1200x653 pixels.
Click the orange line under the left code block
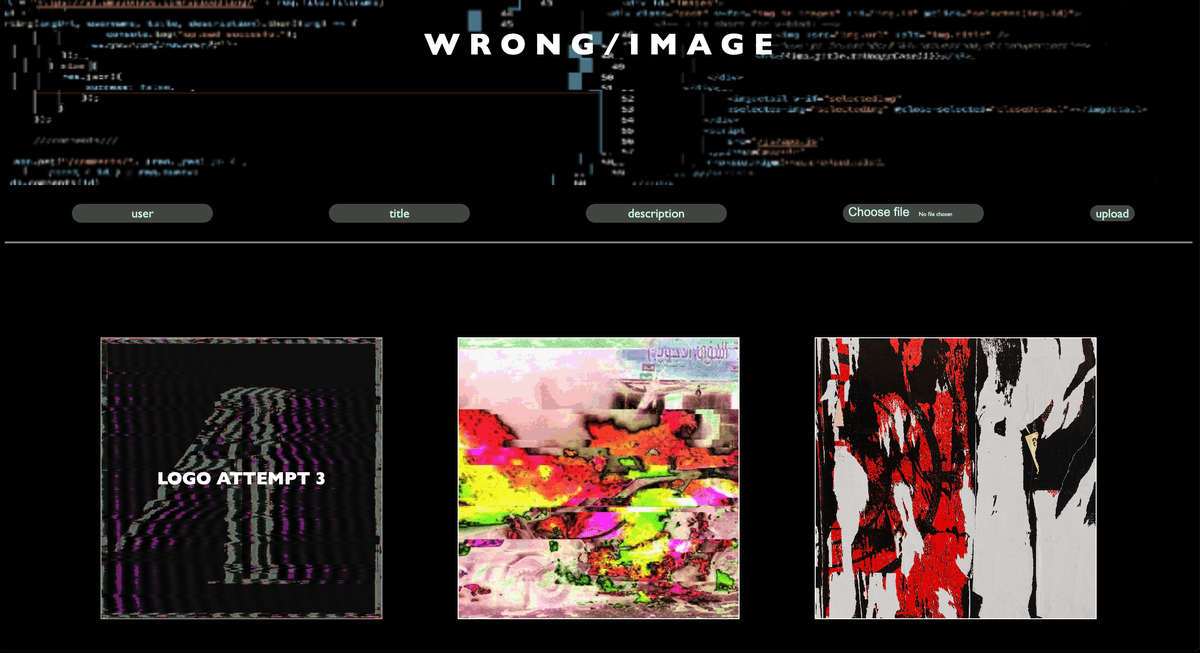[300, 93]
